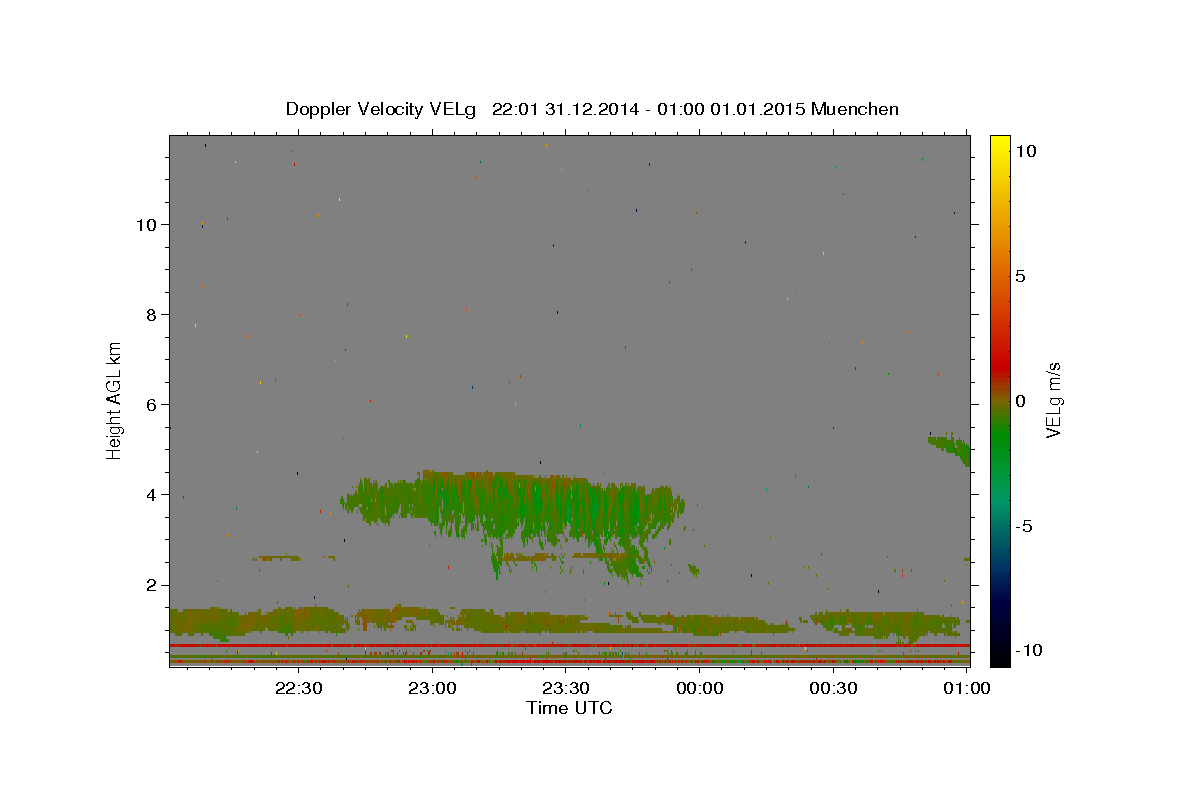This screenshot has height=800, width=1200.
Task: Click the colorbar tick label 10
Action: point(1025,150)
